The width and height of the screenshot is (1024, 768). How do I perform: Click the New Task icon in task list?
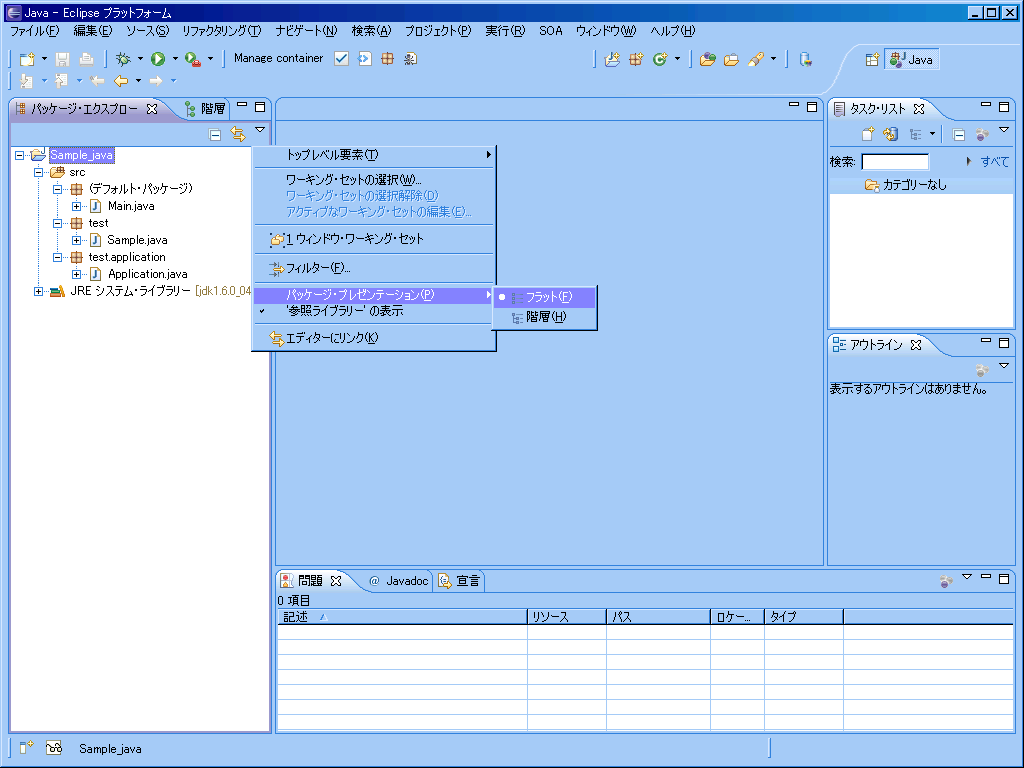868,134
